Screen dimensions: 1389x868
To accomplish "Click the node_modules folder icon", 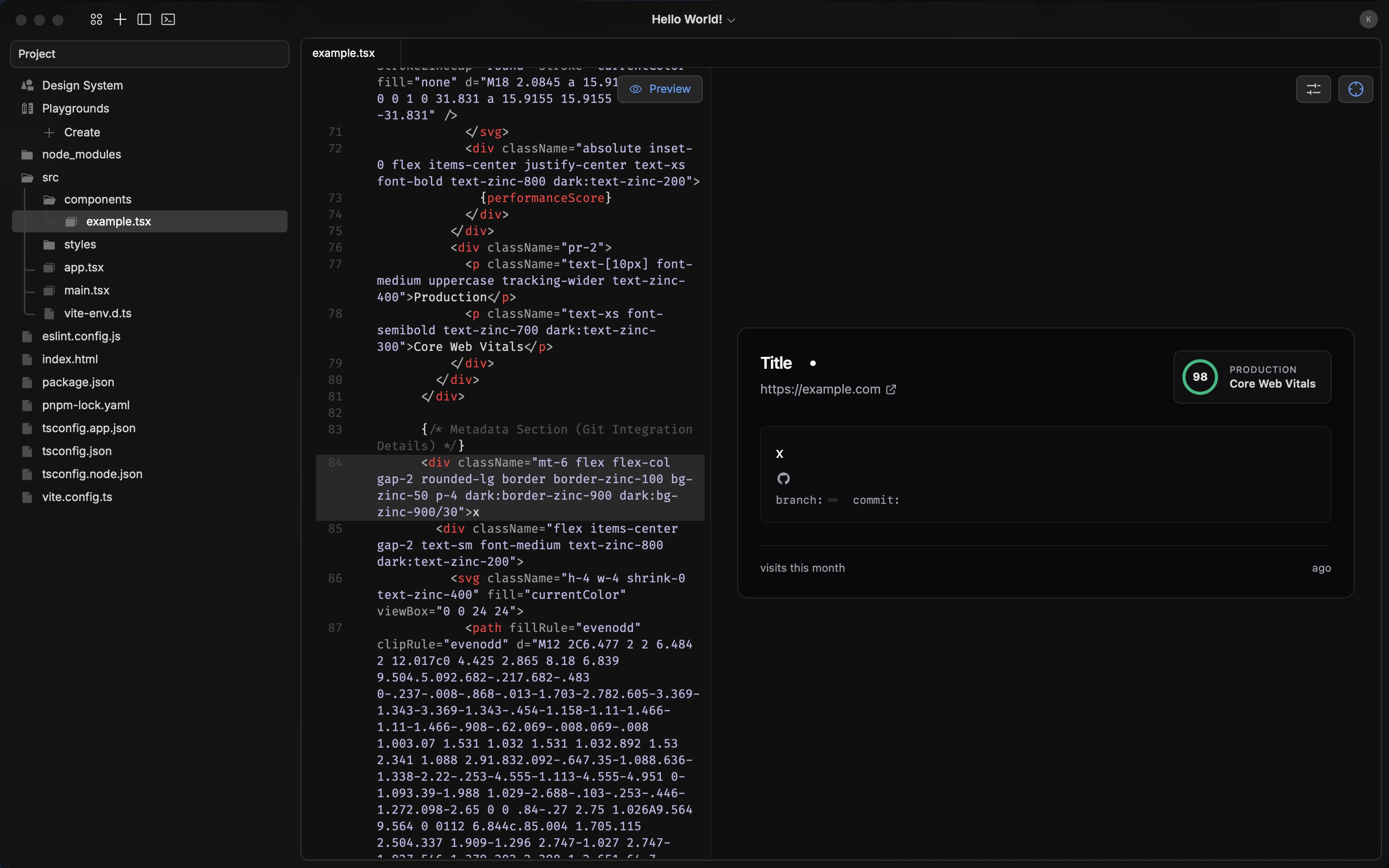I will (x=27, y=155).
